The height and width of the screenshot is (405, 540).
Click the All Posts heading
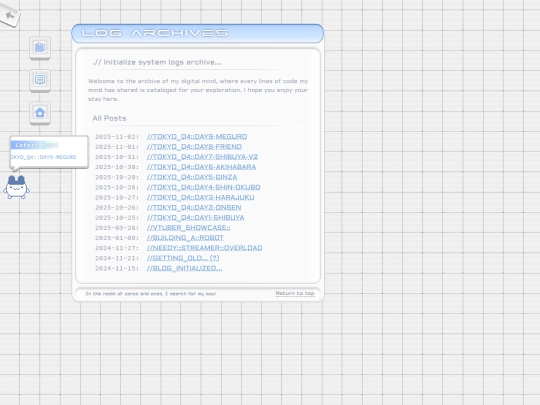(x=109, y=118)
